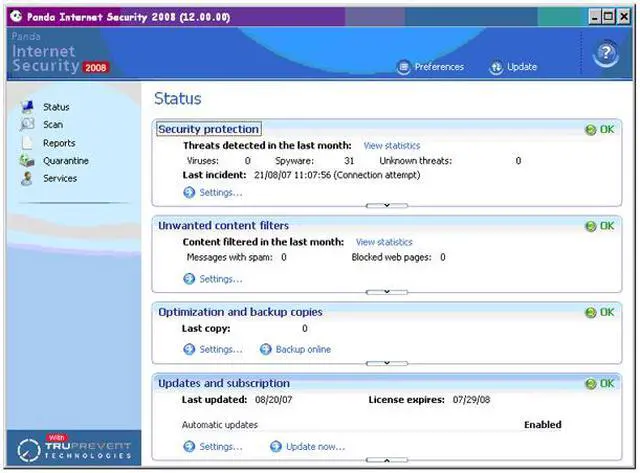Screen dimensions: 640x473
Task: Click the Status icon in sidebar
Action: coord(26,107)
